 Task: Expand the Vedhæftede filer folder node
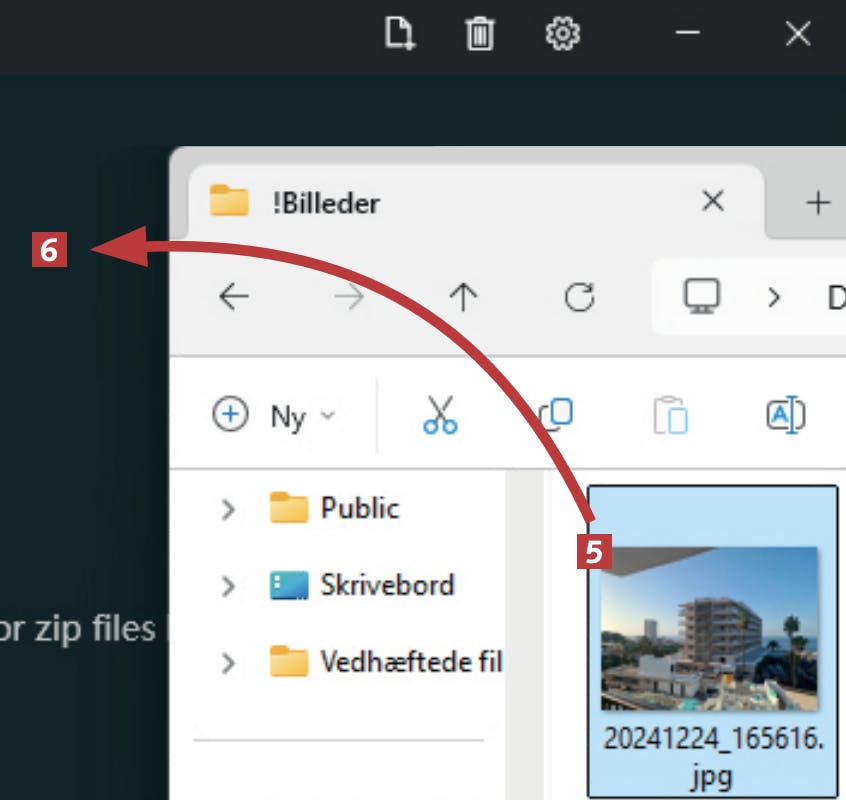(x=228, y=662)
